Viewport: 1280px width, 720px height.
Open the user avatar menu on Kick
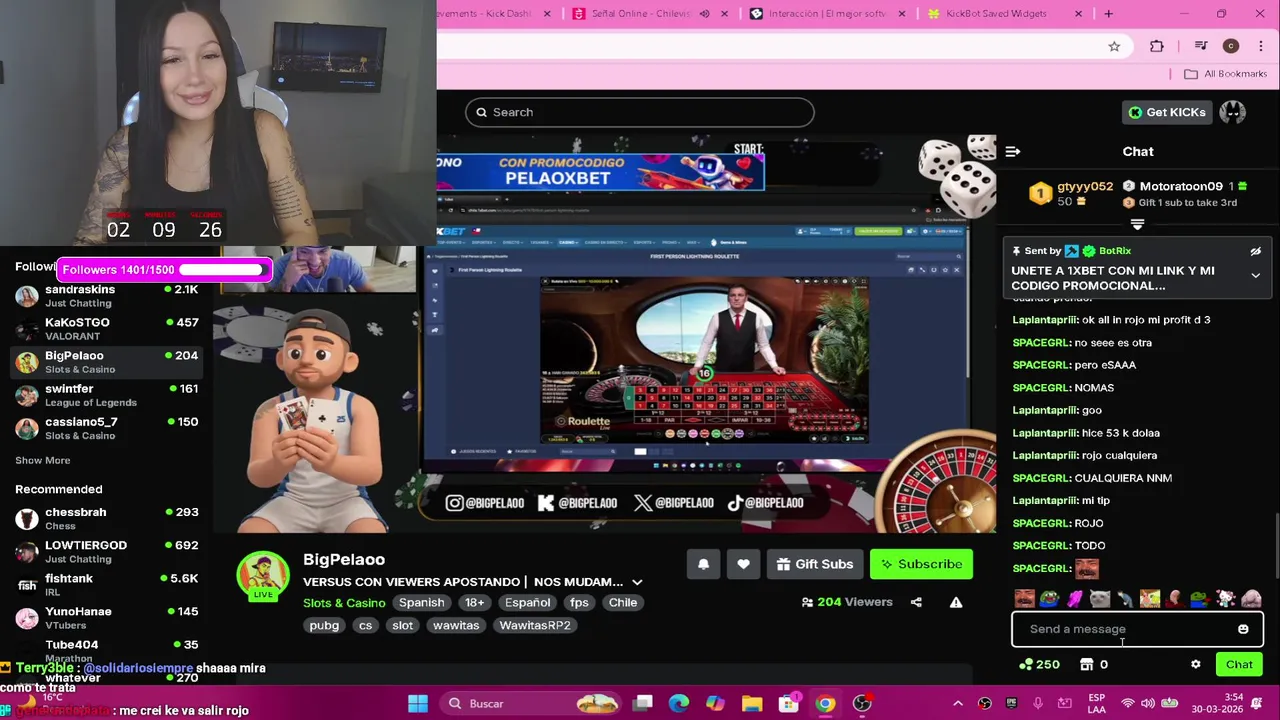point(1233,112)
